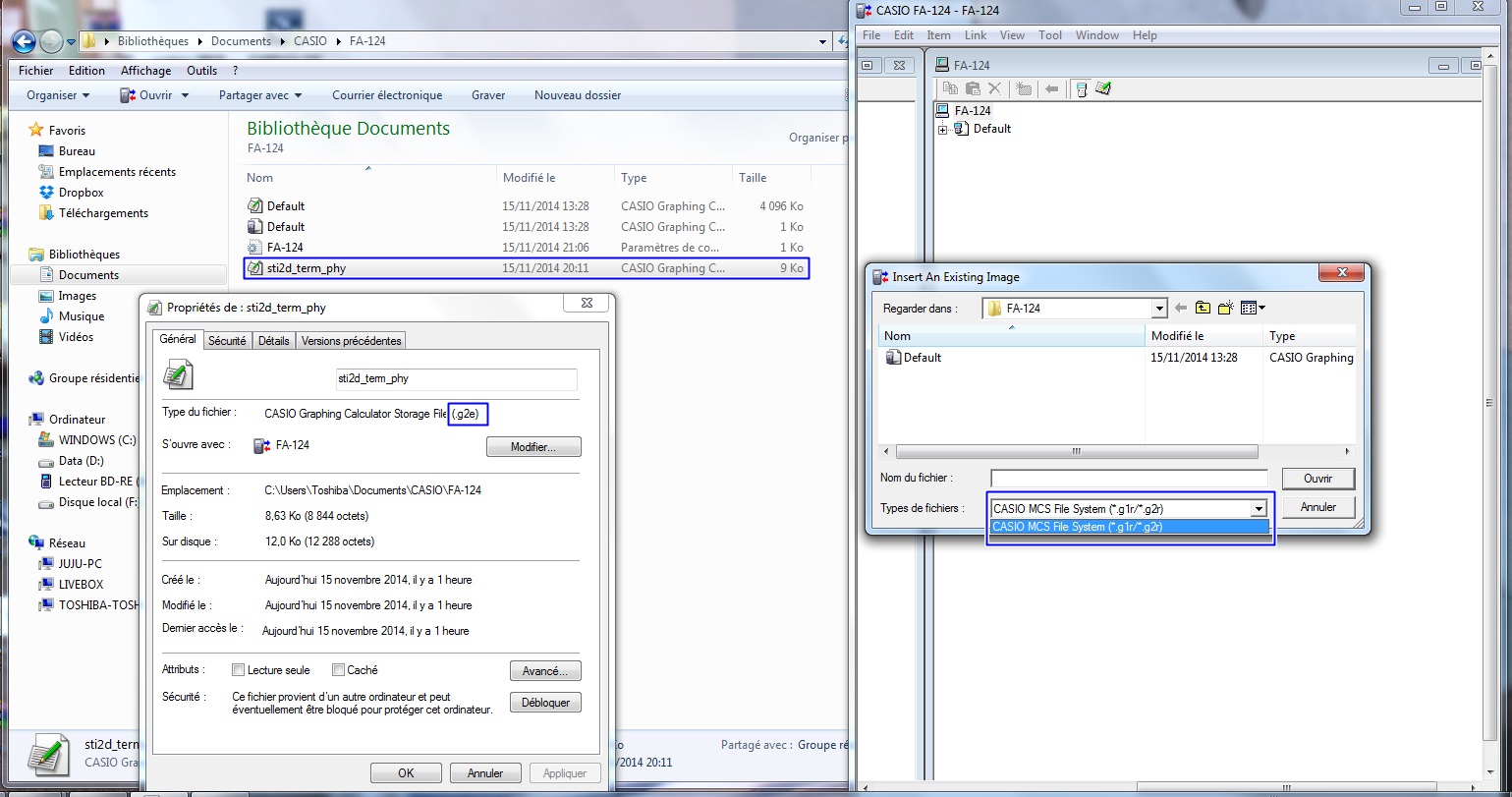1512x797 pixels.
Task: Go up one folder level in dialog
Action: point(1203,309)
